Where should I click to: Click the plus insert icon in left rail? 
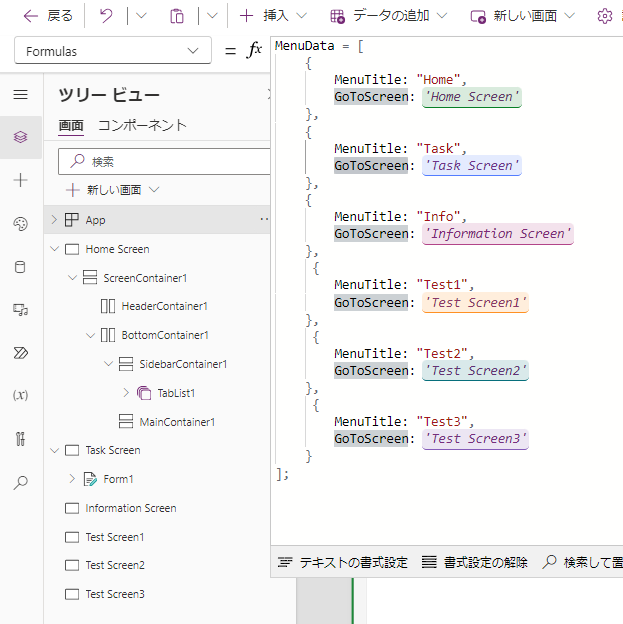20,180
